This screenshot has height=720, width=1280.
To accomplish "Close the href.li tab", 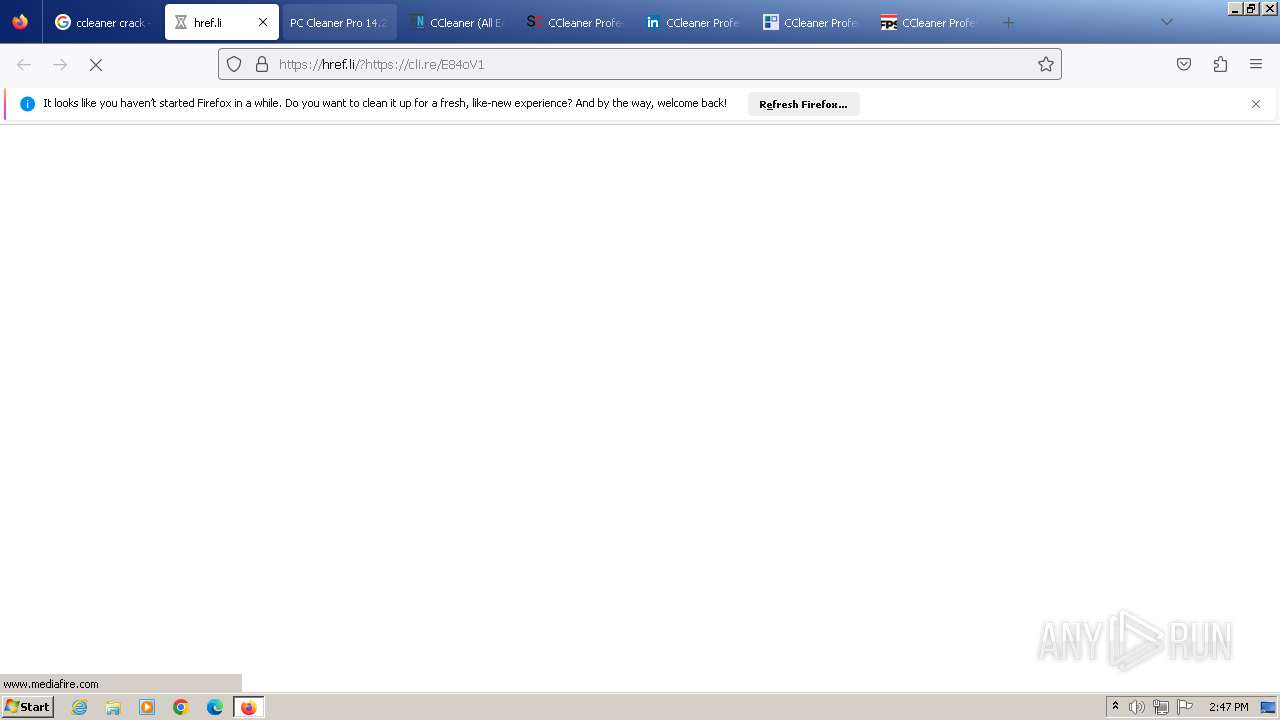I will (x=263, y=22).
